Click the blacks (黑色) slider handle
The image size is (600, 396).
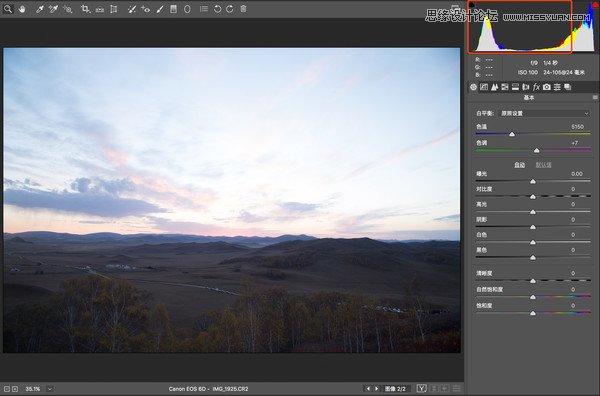click(533, 258)
